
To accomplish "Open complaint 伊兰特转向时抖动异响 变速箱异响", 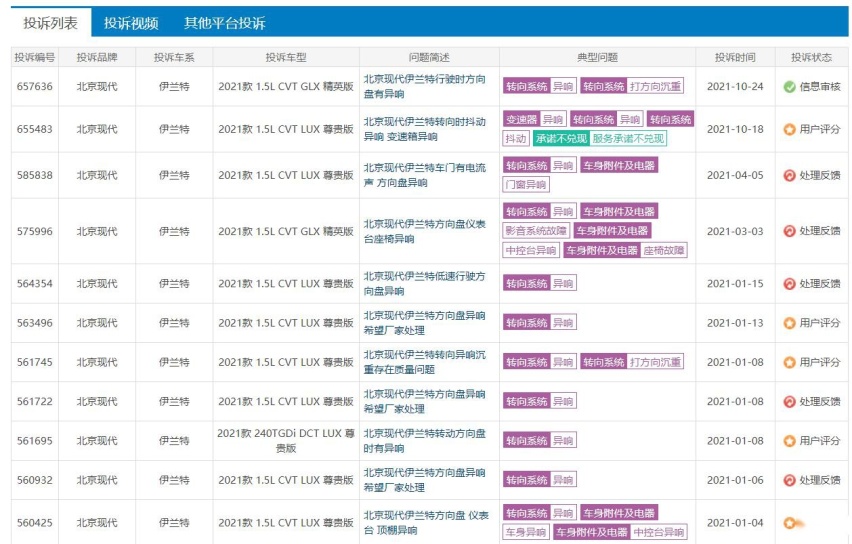I will point(424,129).
